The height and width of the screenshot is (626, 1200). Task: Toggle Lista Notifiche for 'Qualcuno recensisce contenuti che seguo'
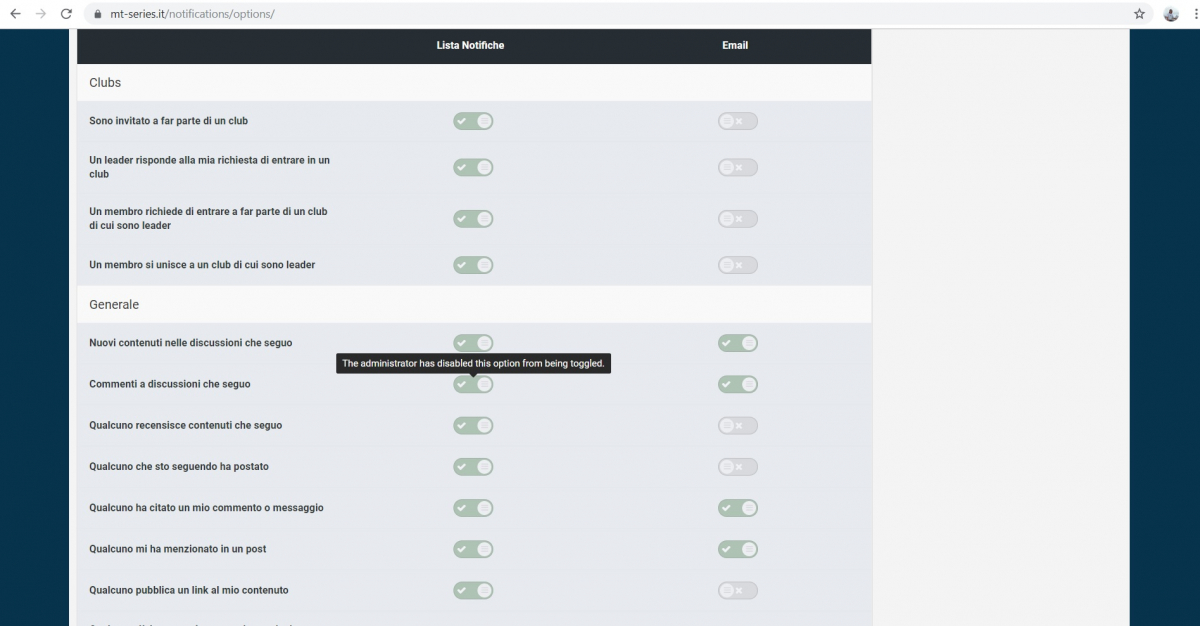pyautogui.click(x=473, y=425)
